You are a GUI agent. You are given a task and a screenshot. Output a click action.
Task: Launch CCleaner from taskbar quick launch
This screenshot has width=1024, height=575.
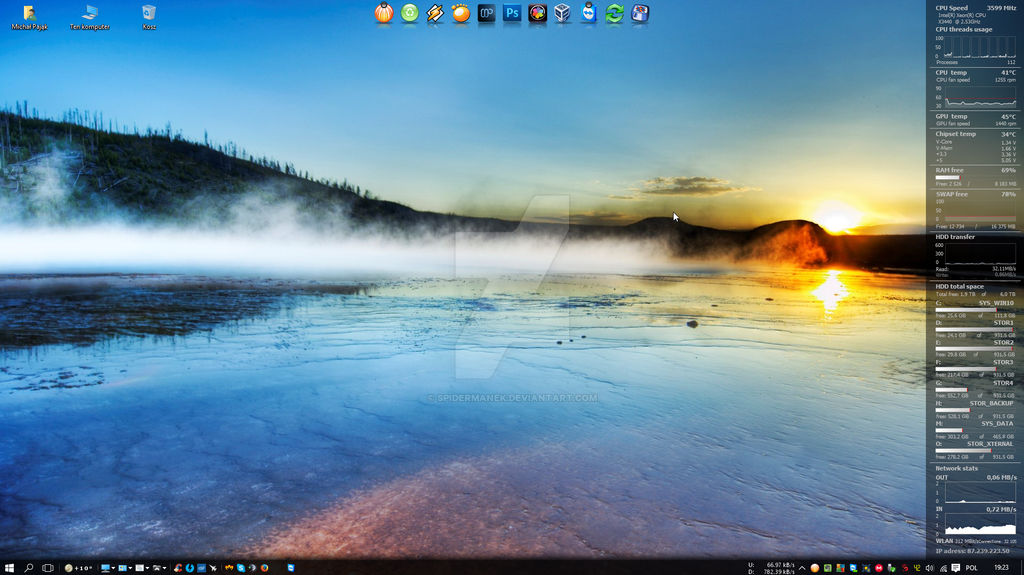pos(178,568)
